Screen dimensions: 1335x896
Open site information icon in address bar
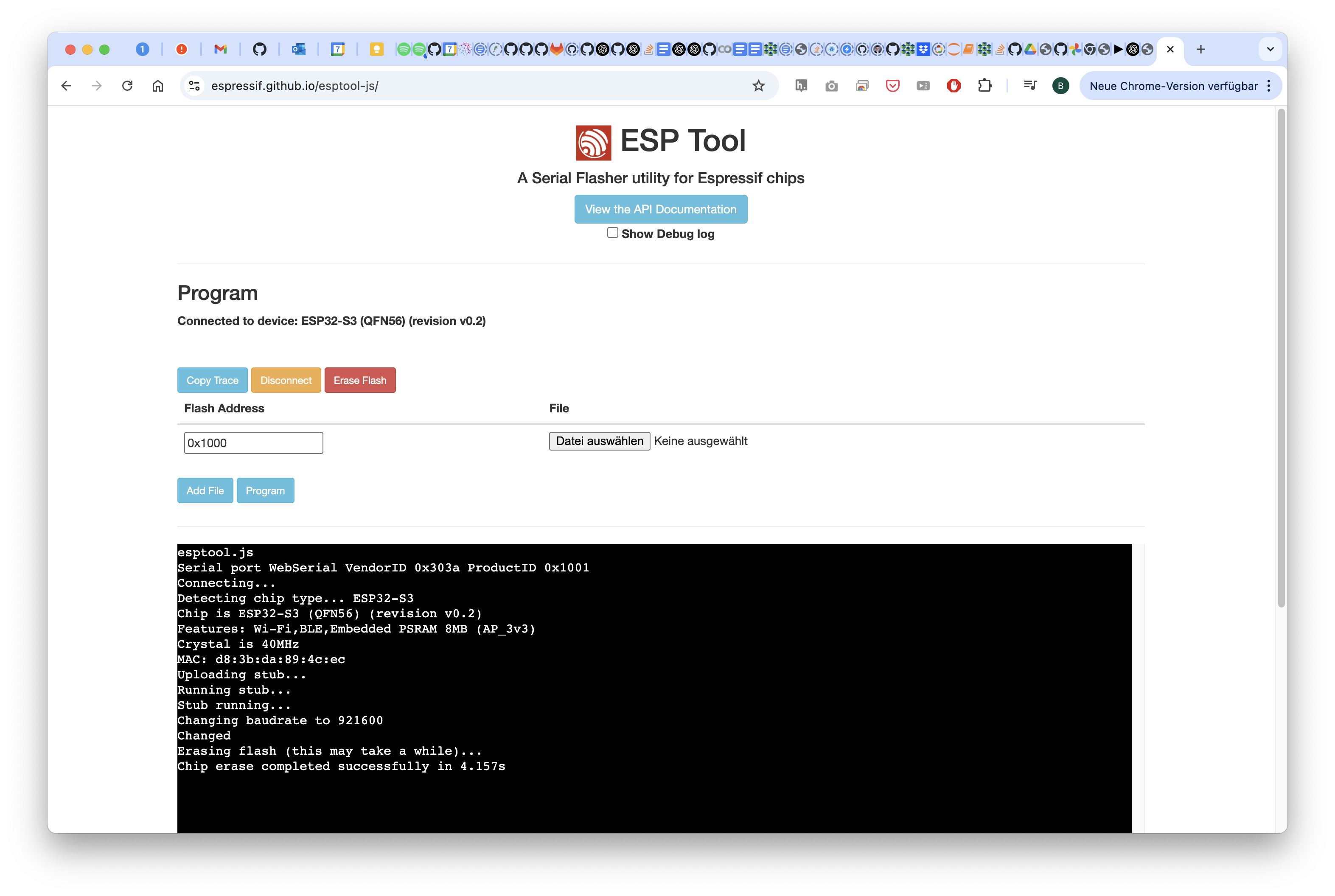(194, 86)
